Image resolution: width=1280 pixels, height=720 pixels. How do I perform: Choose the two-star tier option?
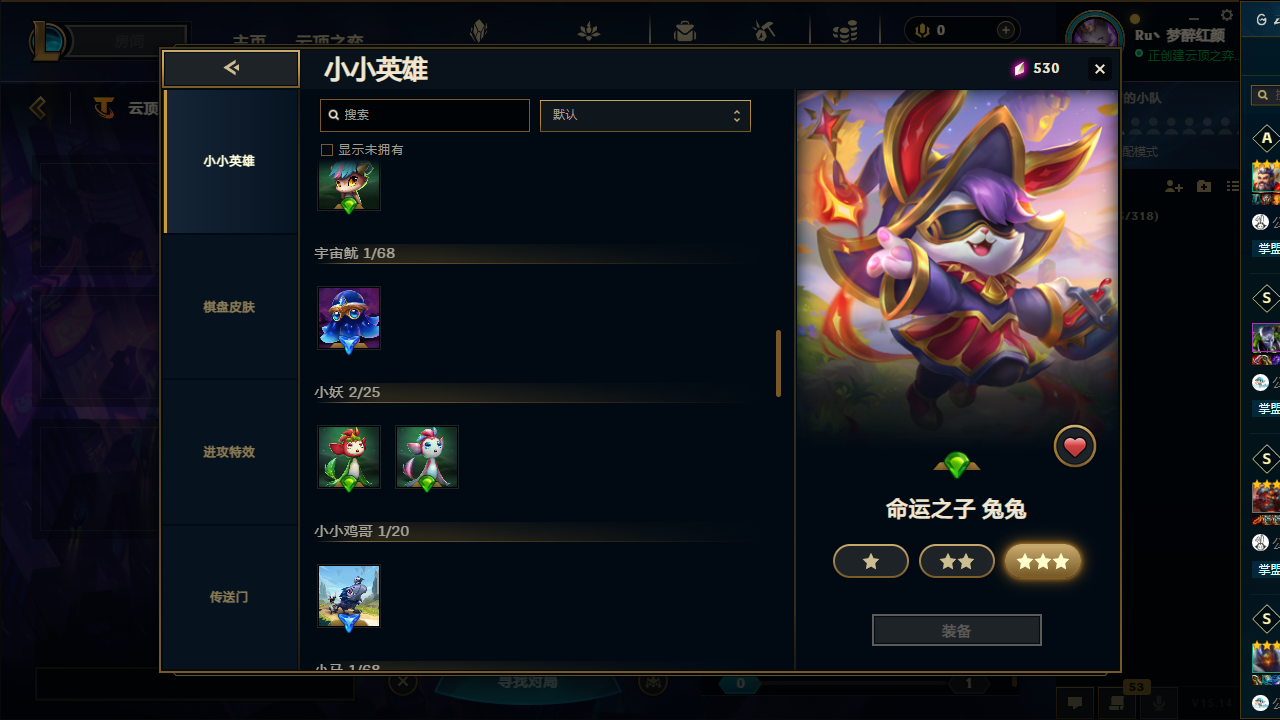pyautogui.click(x=957, y=561)
